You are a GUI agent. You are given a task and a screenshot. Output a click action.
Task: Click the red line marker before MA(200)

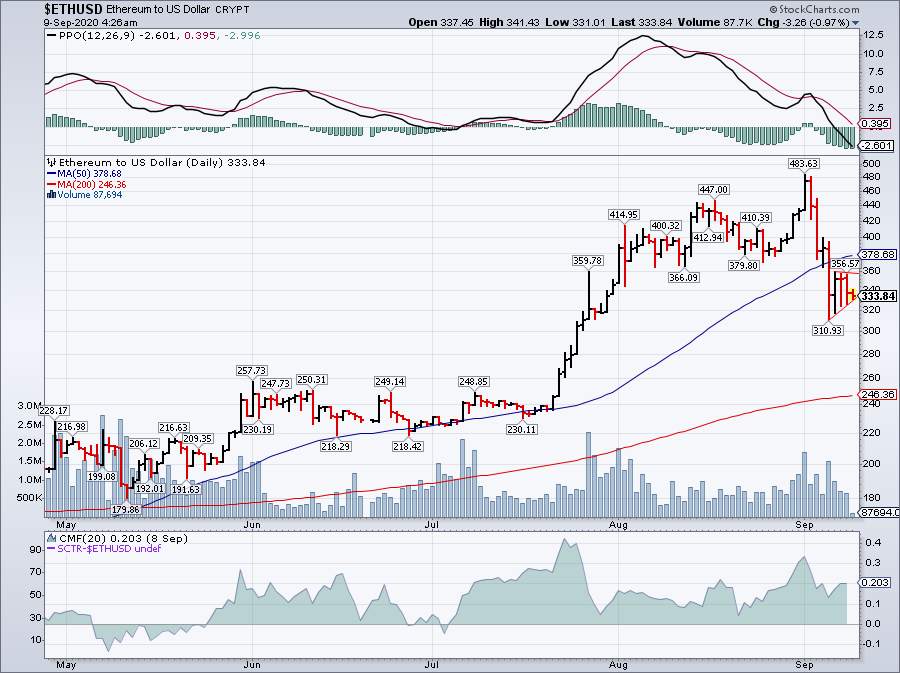coord(51,184)
